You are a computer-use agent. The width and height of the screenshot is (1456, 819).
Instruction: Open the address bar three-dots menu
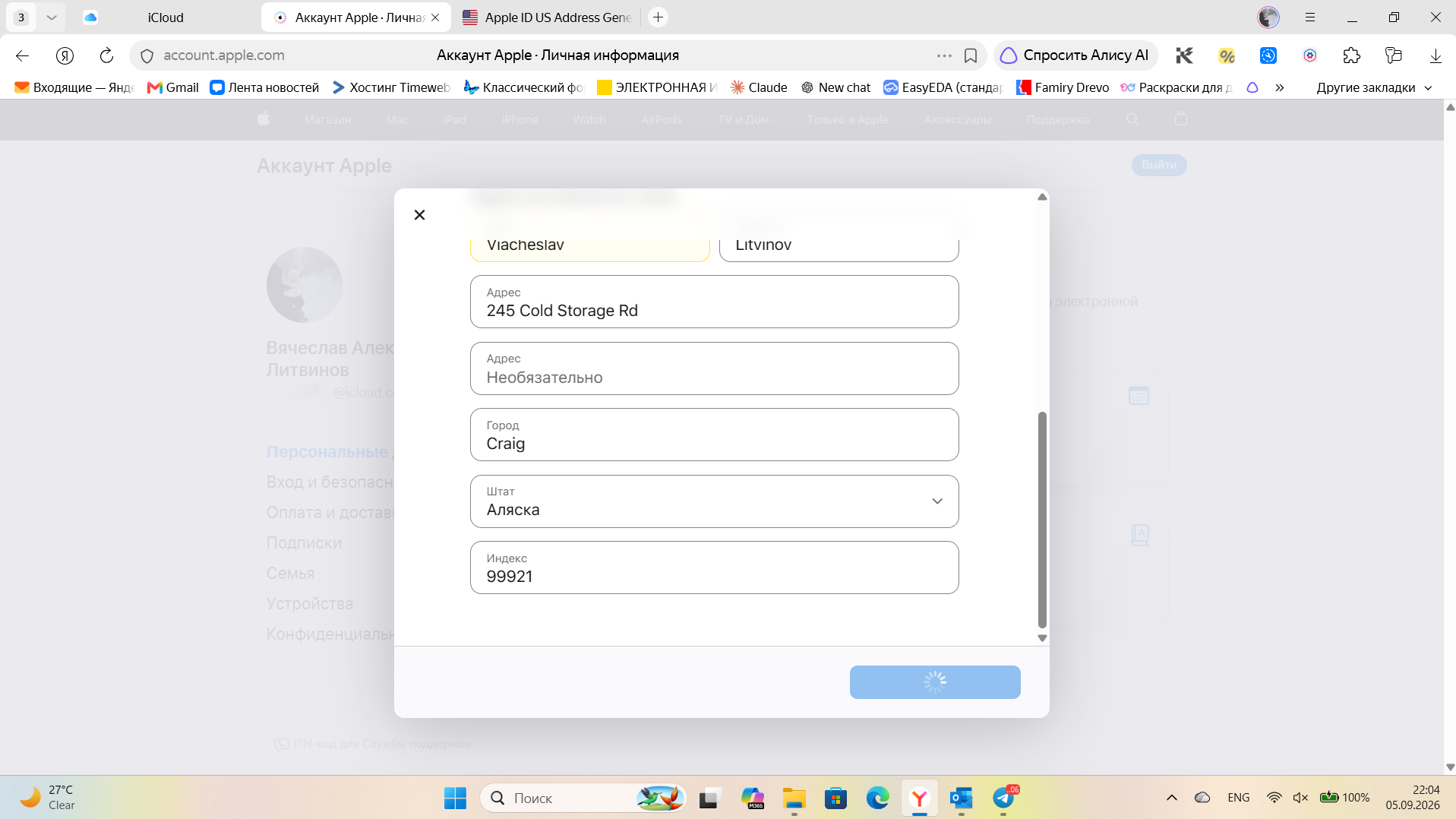pos(944,55)
